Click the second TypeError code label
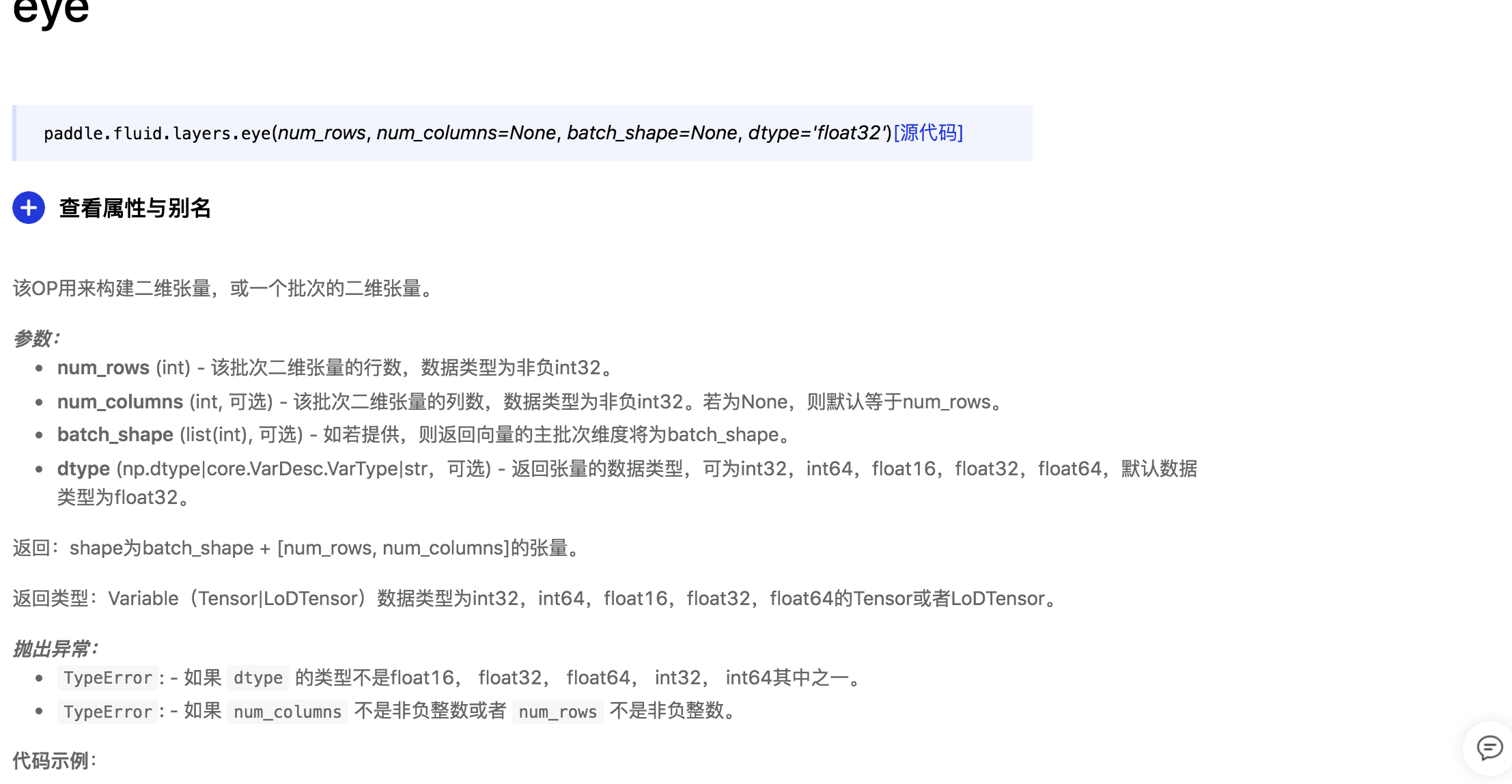The image size is (1512, 784). (108, 712)
